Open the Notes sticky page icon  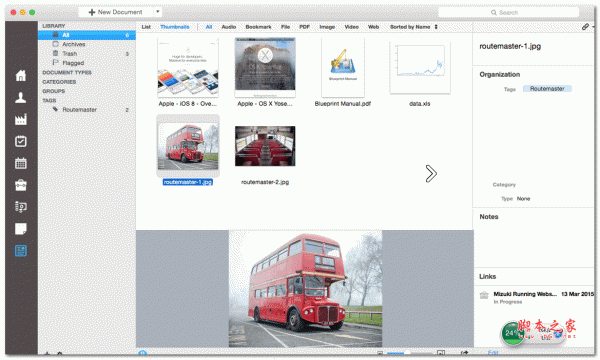tap(21, 229)
